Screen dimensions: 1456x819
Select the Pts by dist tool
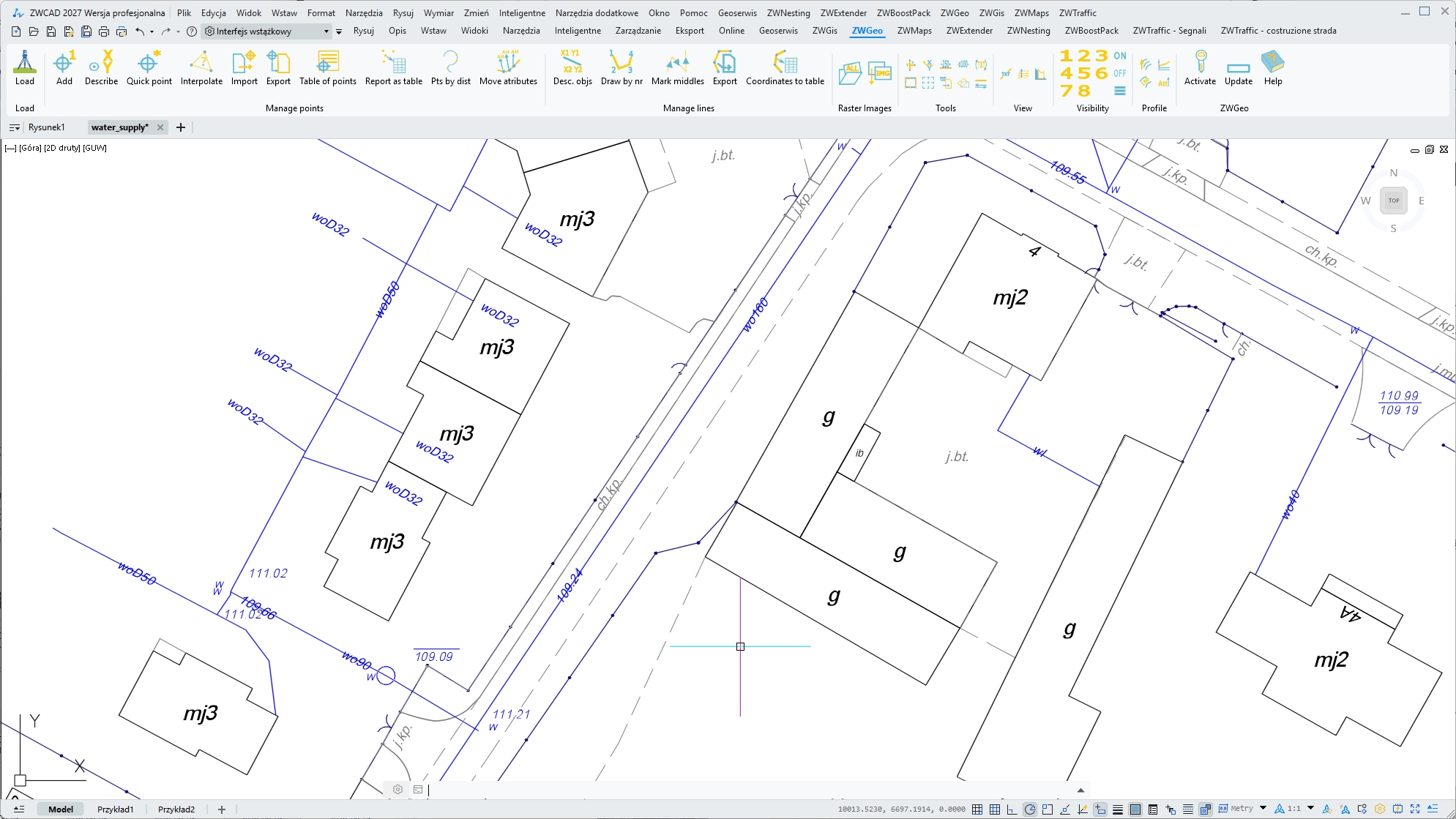click(x=450, y=68)
